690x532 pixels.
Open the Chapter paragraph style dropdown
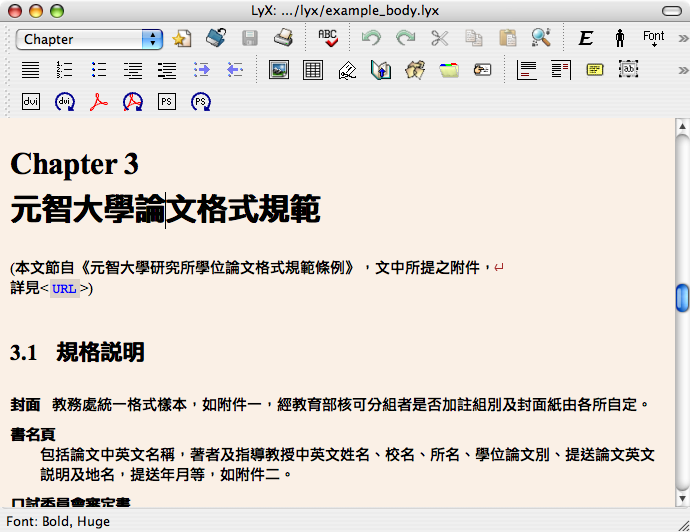pyautogui.click(x=88, y=39)
